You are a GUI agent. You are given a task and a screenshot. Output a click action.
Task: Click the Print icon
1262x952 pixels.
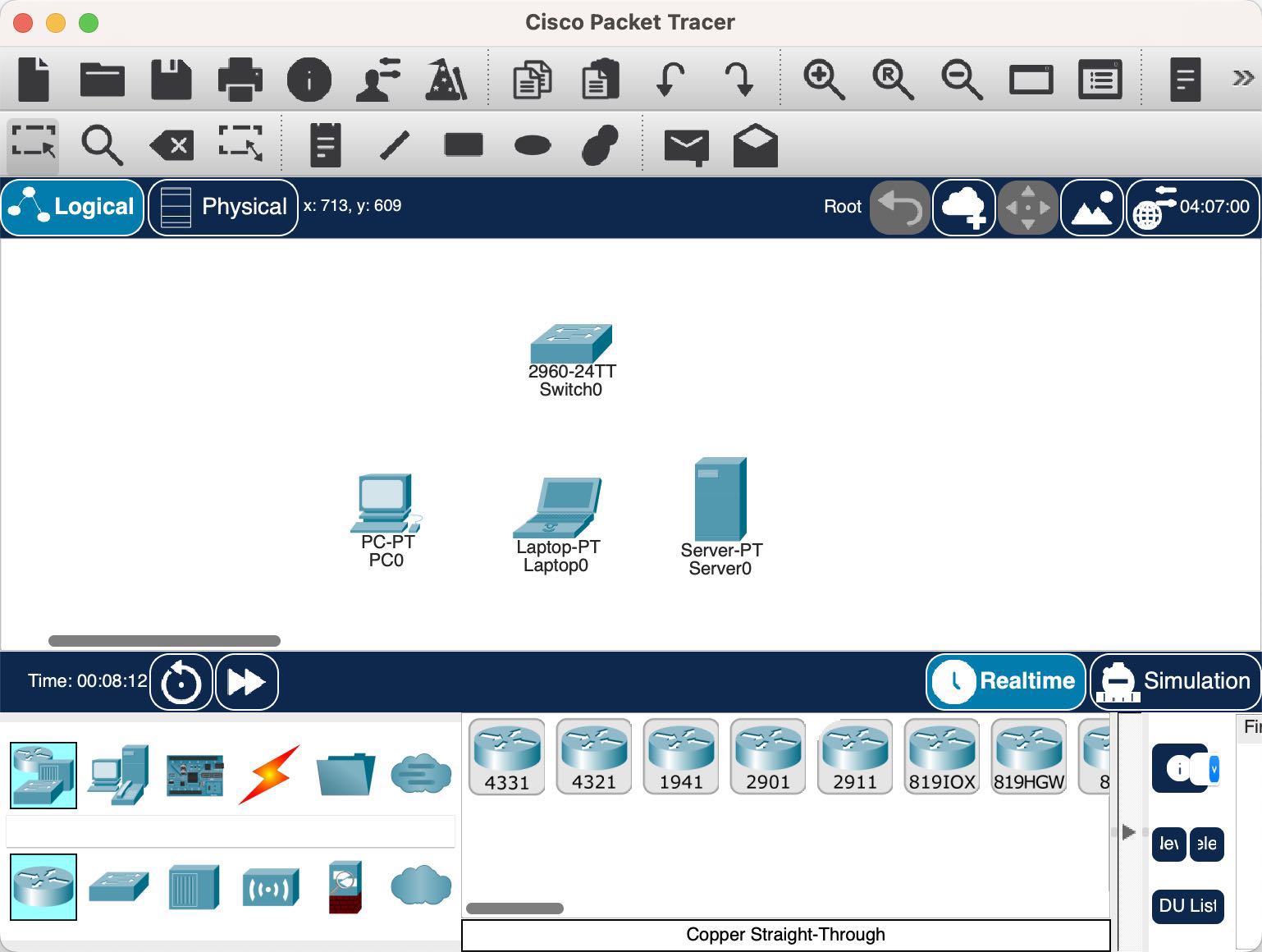tap(240, 79)
